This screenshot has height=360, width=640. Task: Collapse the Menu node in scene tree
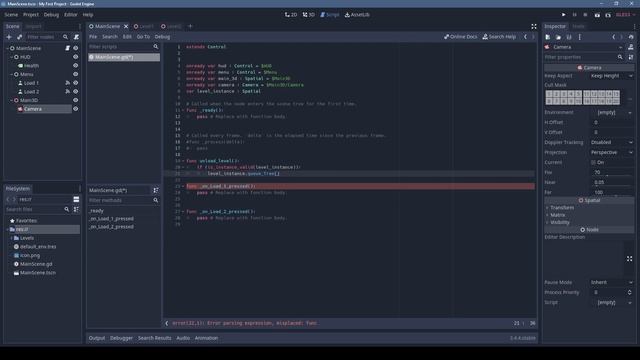point(11,74)
